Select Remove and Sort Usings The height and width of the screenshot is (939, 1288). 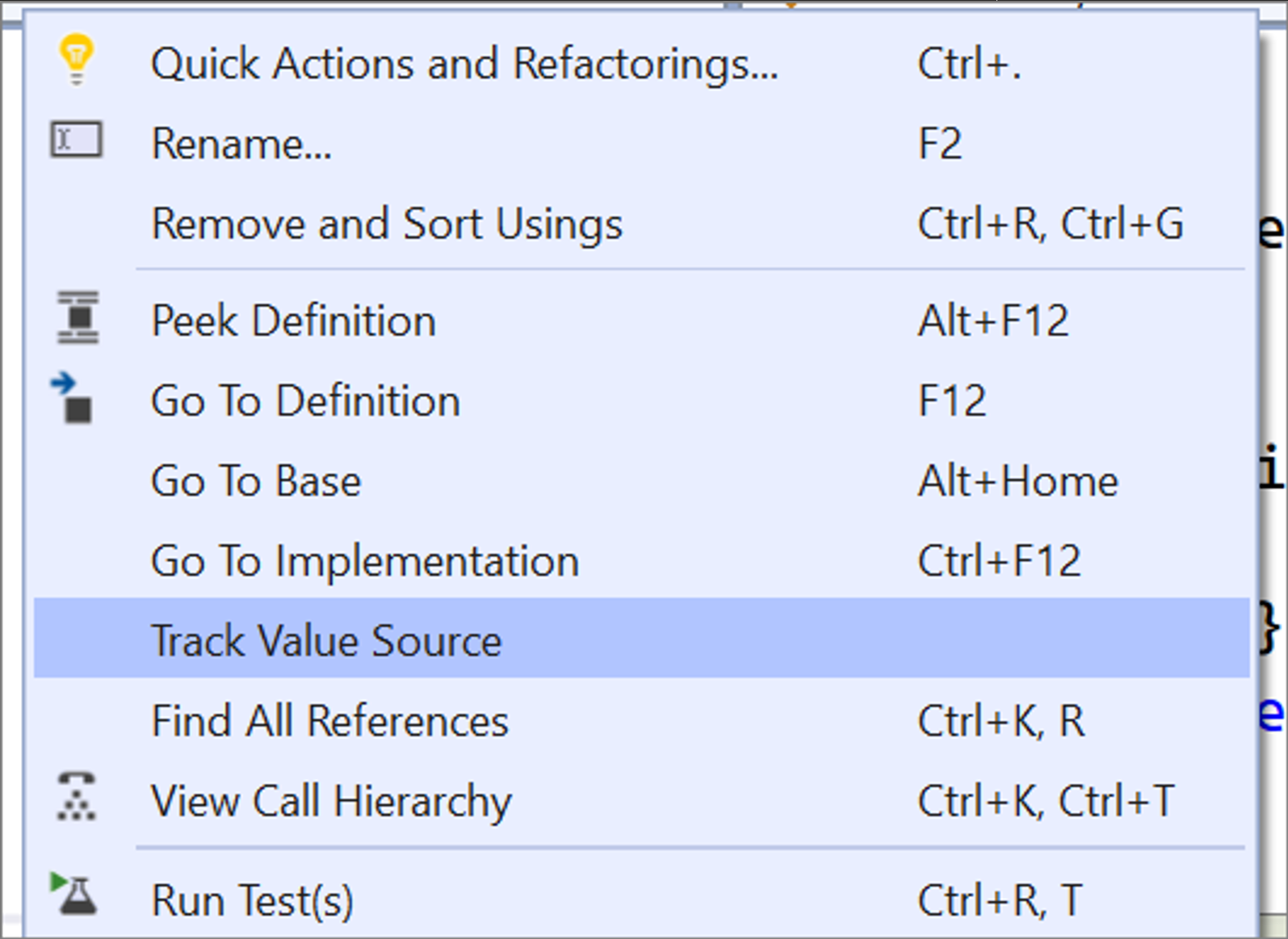tap(387, 224)
